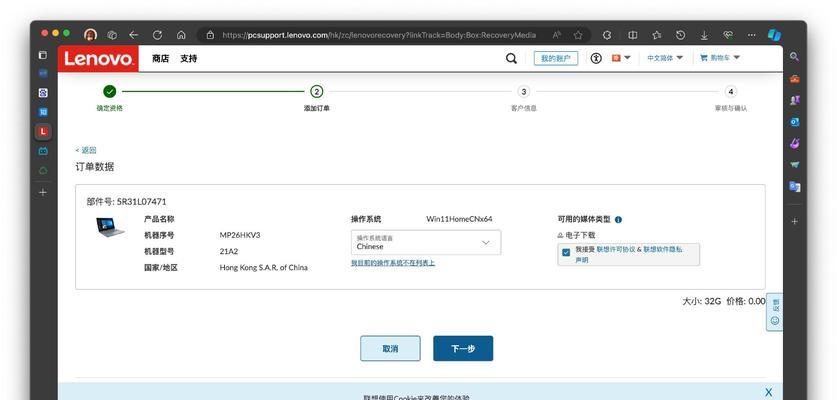This screenshot has height=400, width=837.
Task: Click the OS not listed link
Action: pyautogui.click(x=393, y=263)
